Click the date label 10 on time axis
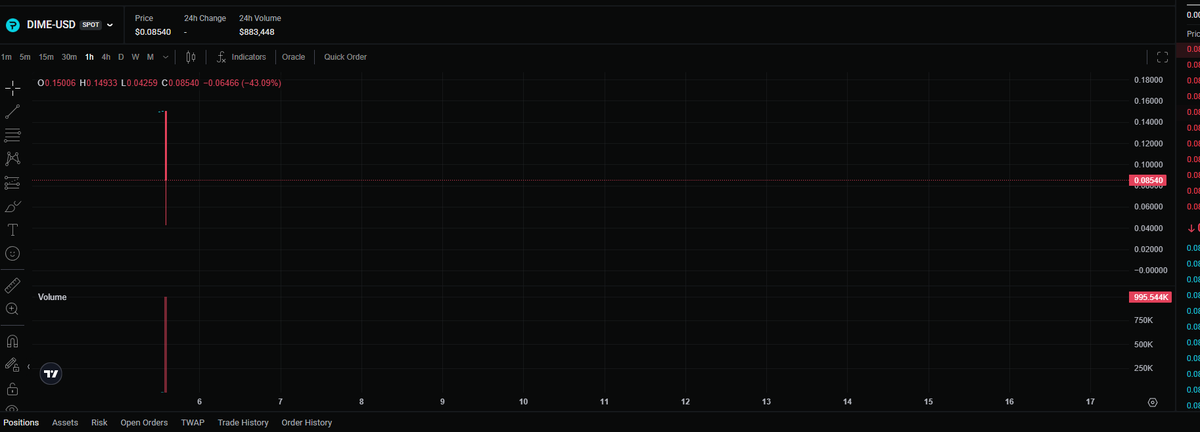This screenshot has height=432, width=1200. tap(524, 402)
